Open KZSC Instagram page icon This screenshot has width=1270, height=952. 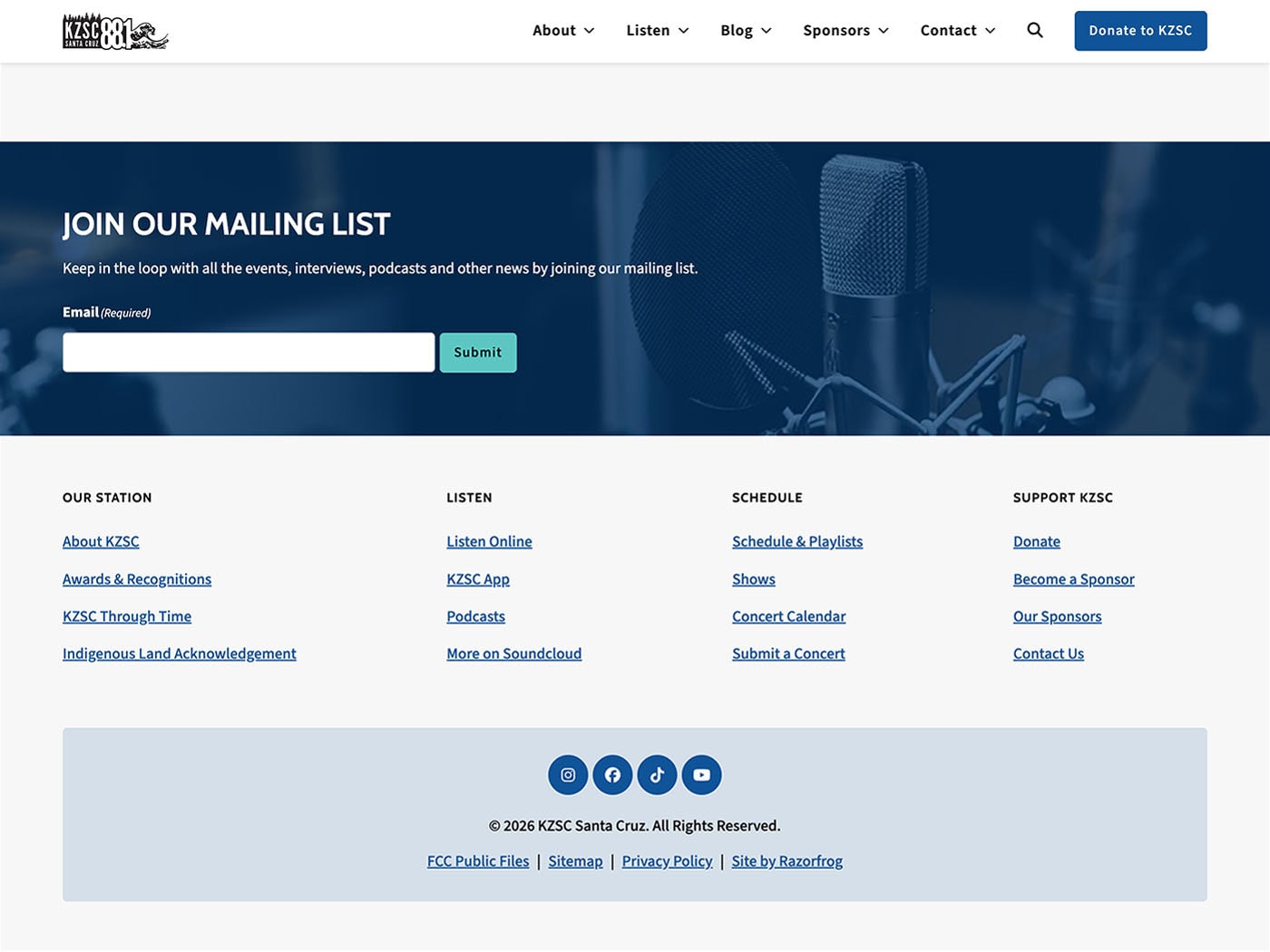pyautogui.click(x=568, y=775)
